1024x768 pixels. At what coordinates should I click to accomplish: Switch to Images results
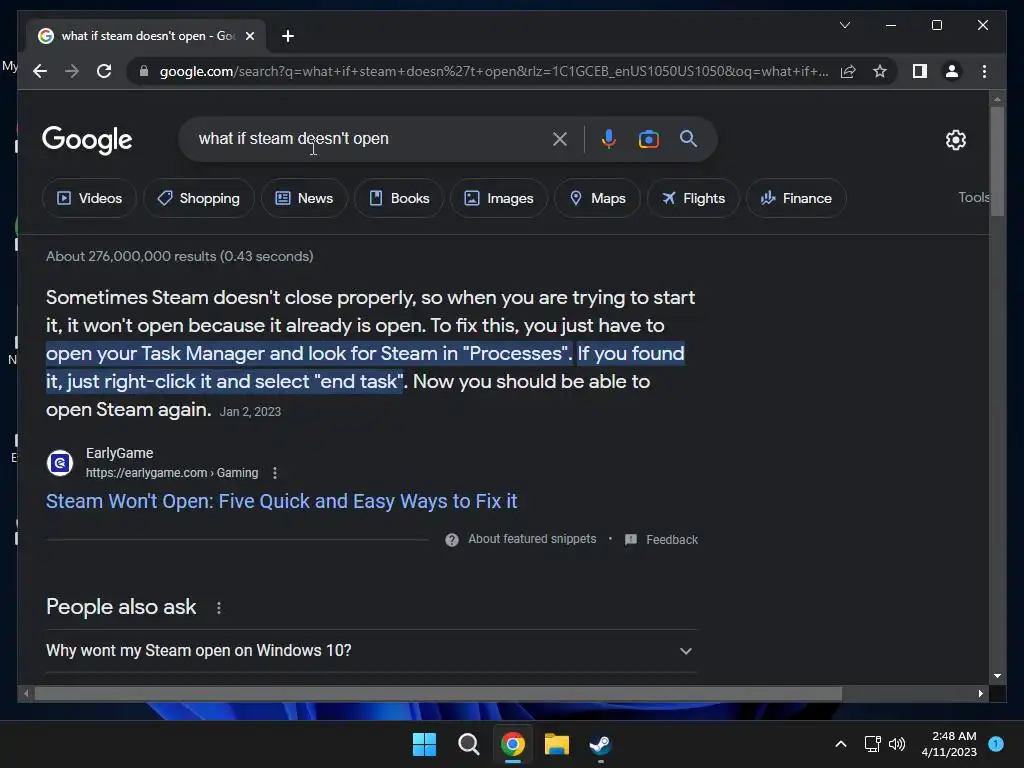499,198
